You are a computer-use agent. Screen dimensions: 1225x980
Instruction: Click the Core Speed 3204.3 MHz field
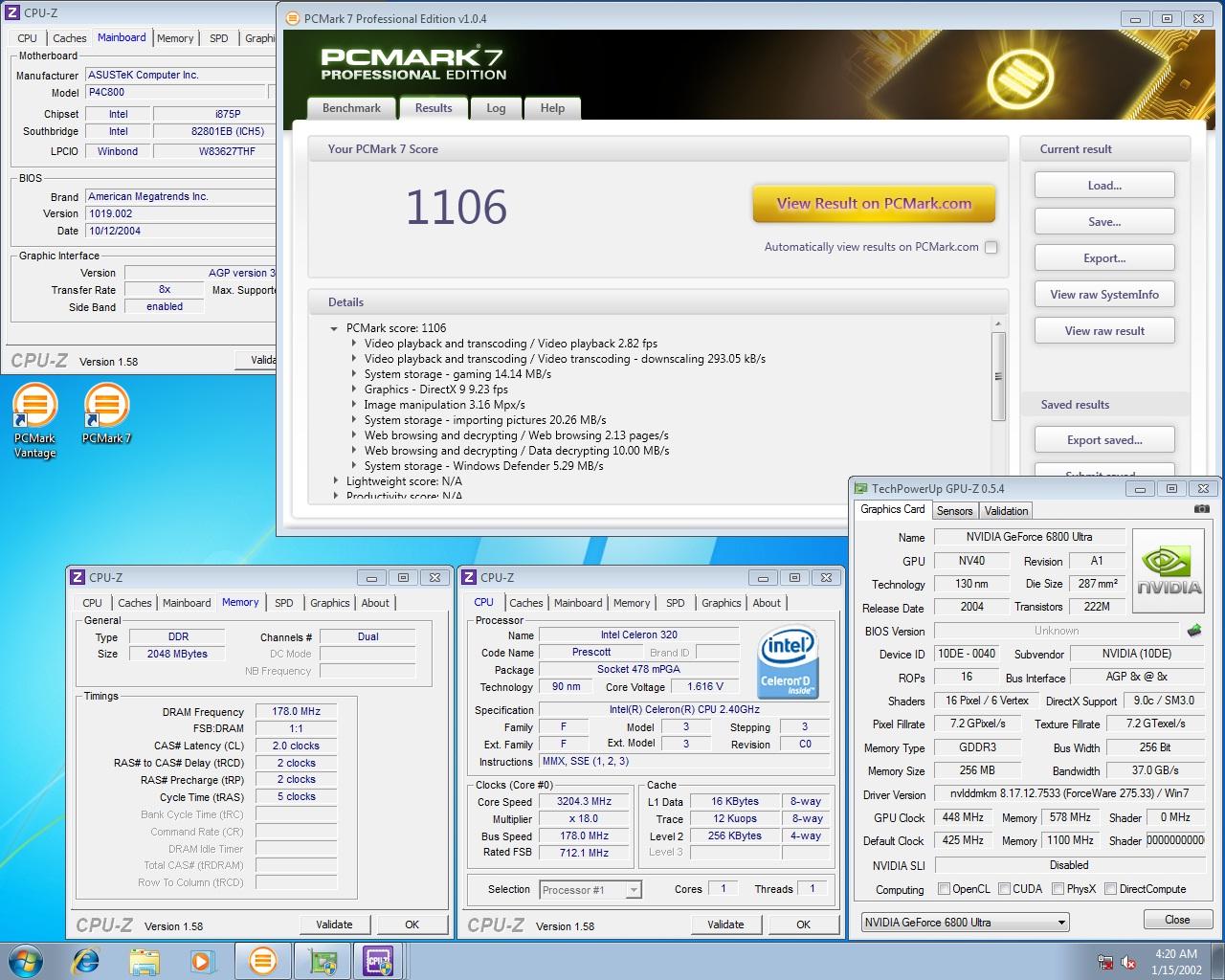click(x=585, y=802)
